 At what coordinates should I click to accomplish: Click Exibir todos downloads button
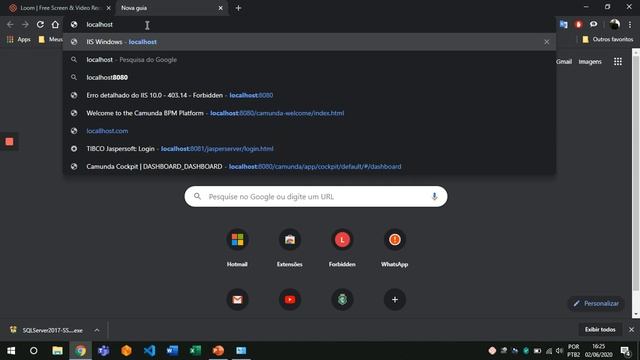600,329
